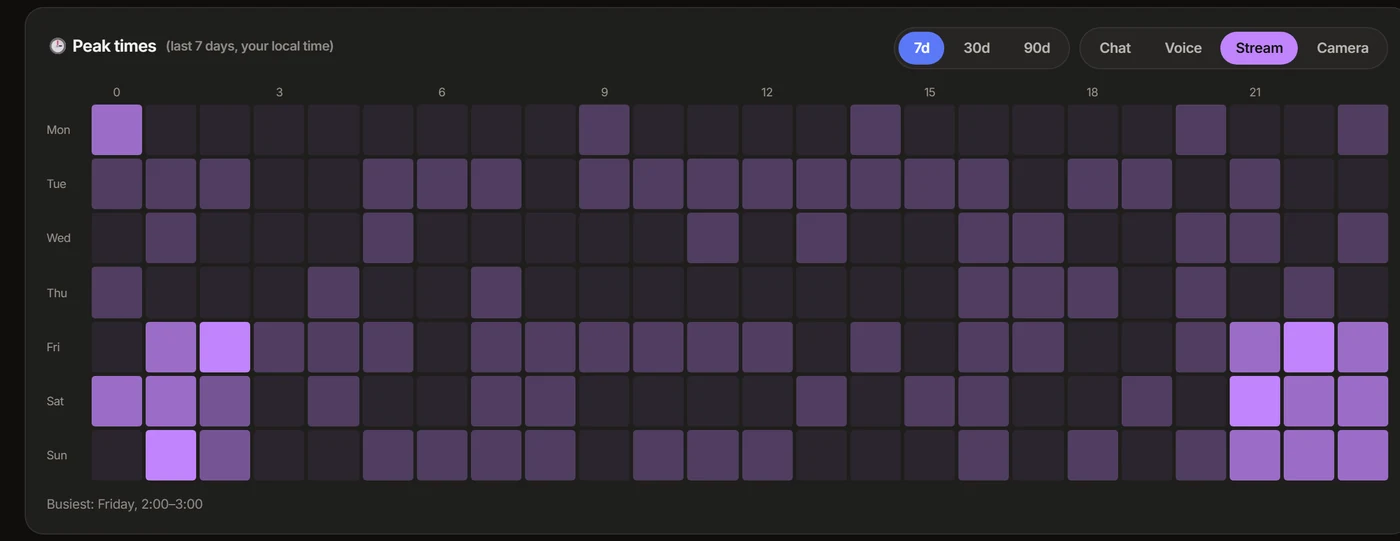Image resolution: width=1400 pixels, height=541 pixels.
Task: Click the Friday hour 2 brightest cell
Action: 225,347
